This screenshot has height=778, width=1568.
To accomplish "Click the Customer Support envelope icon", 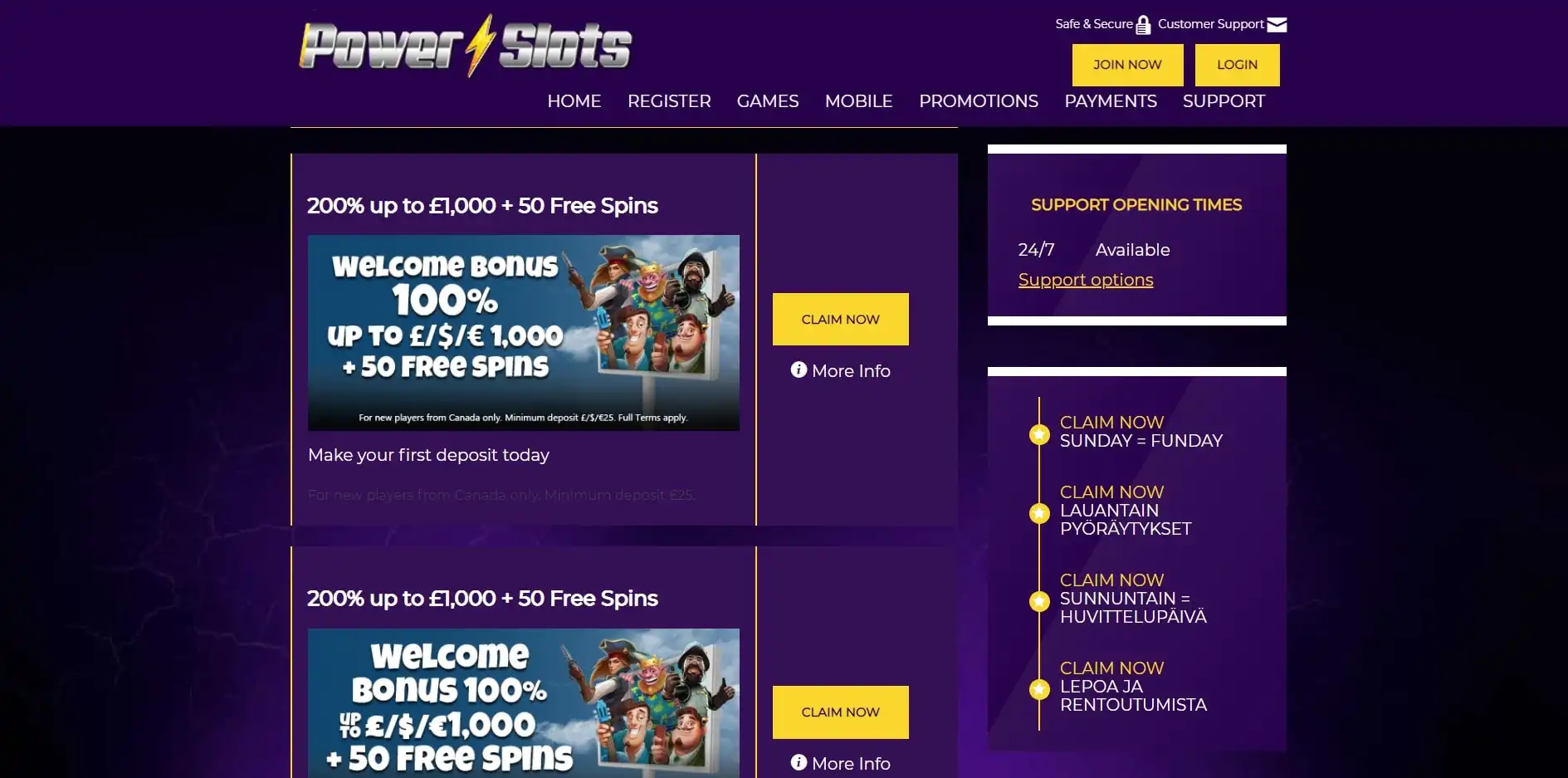I will pyautogui.click(x=1277, y=25).
